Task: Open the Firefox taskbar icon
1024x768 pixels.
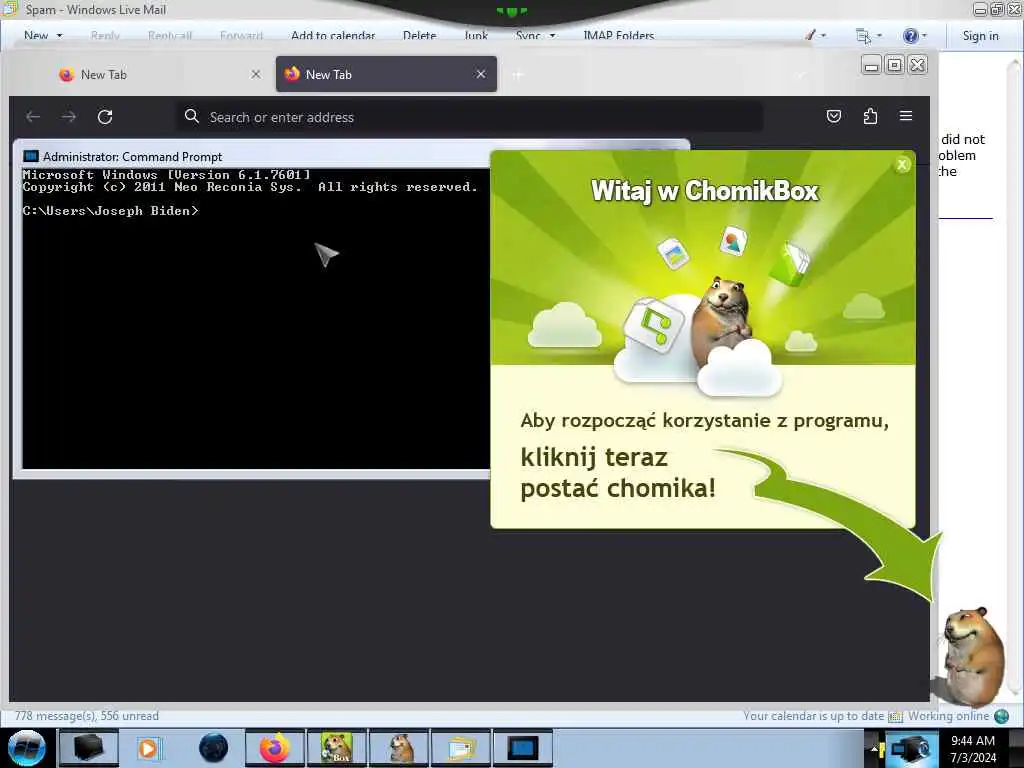Action: pos(275,748)
